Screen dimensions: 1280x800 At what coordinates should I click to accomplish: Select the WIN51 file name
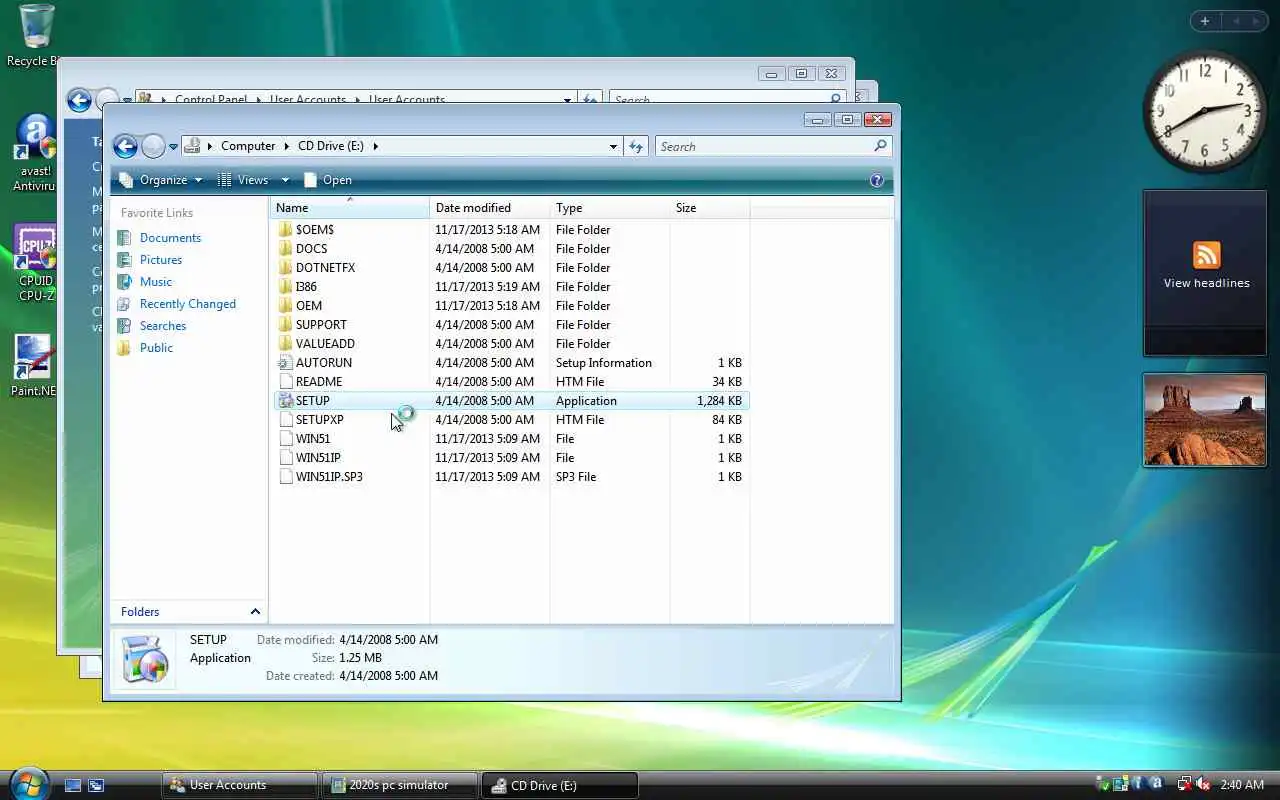pyautogui.click(x=313, y=439)
